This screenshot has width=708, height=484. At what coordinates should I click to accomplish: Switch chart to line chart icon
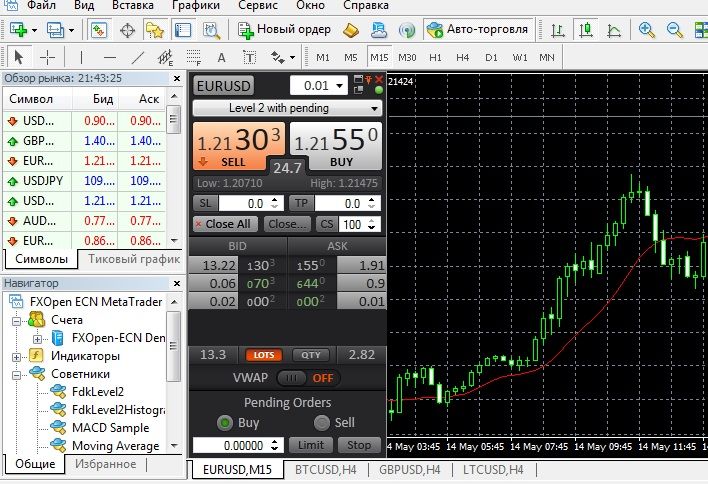tap(614, 30)
